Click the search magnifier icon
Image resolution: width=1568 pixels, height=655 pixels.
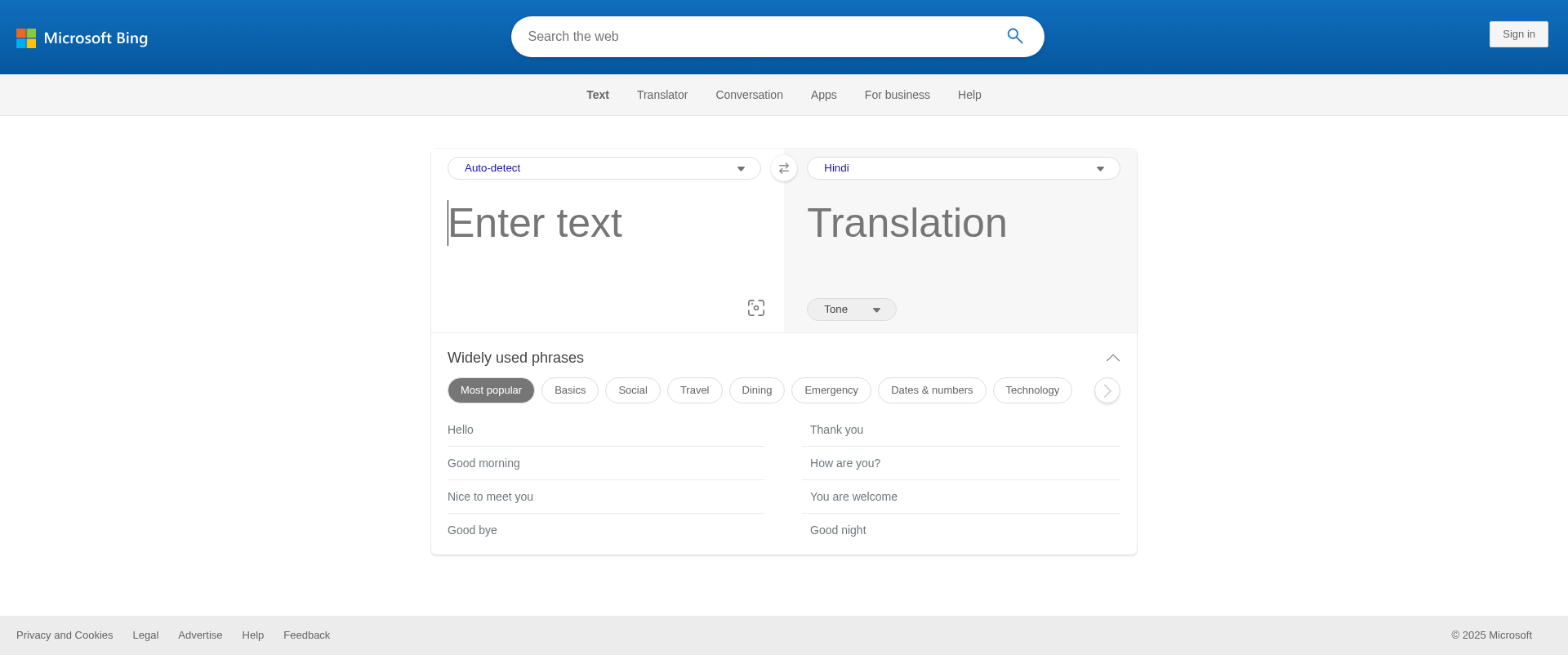(x=1015, y=36)
